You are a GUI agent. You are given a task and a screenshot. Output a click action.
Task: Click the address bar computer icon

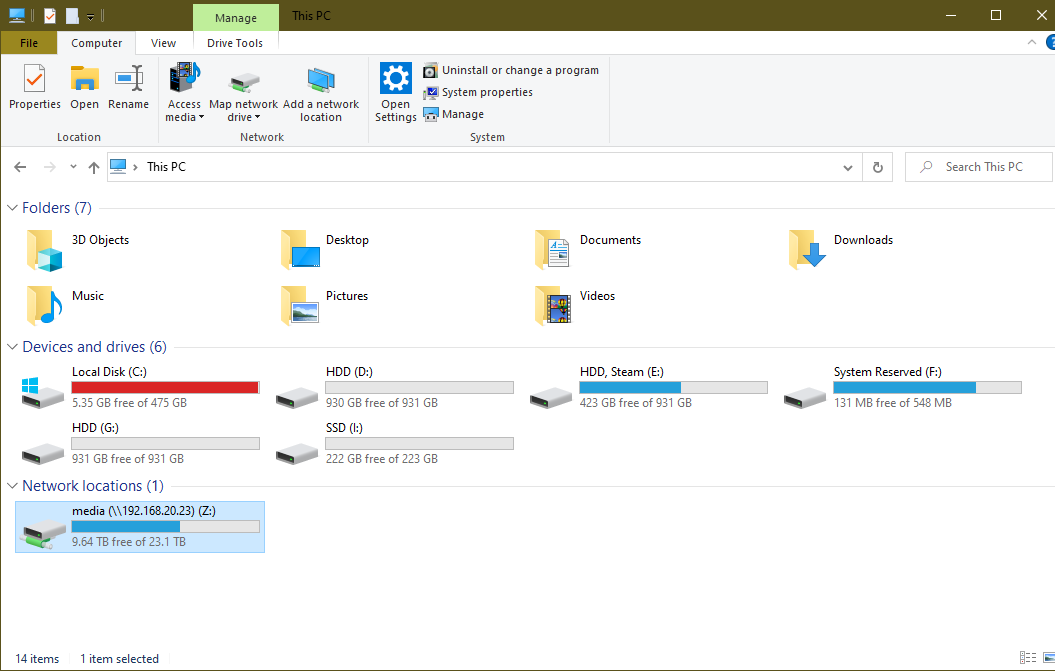point(118,166)
